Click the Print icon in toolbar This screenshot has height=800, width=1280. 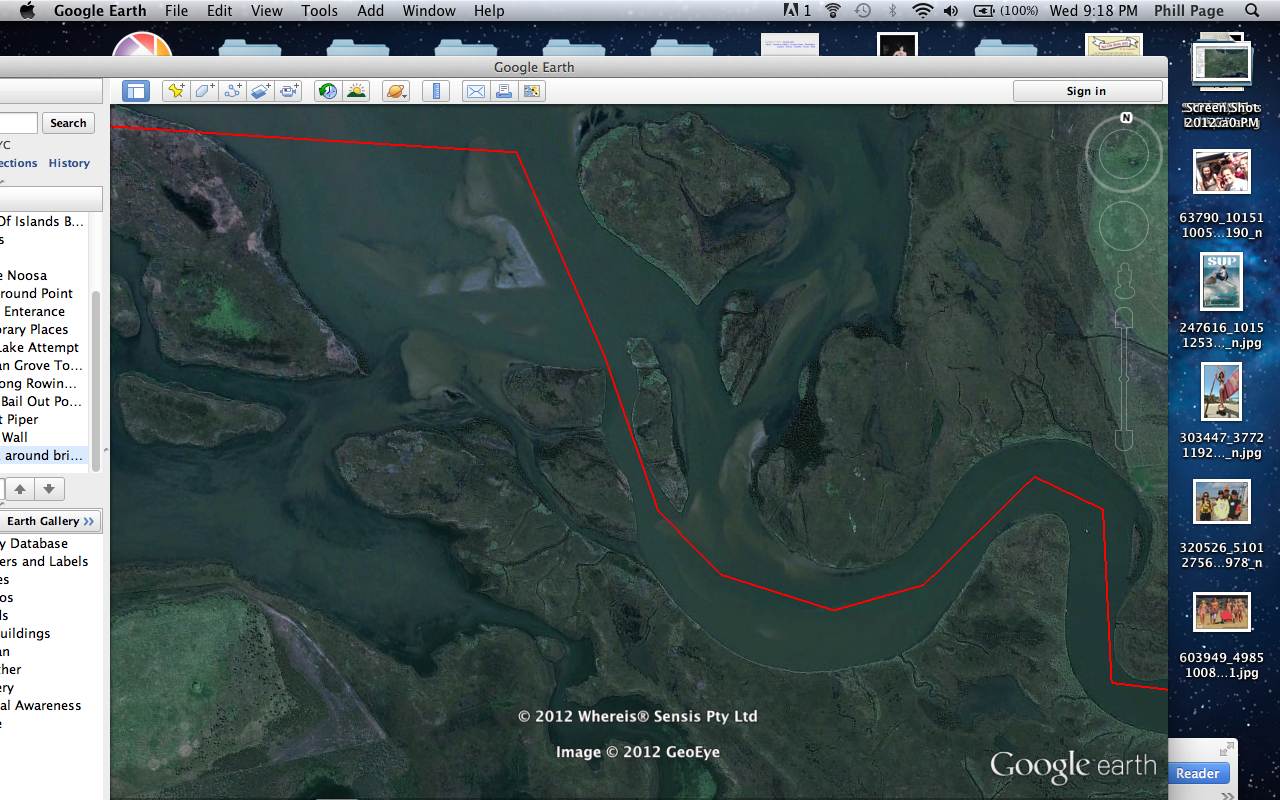[503, 91]
